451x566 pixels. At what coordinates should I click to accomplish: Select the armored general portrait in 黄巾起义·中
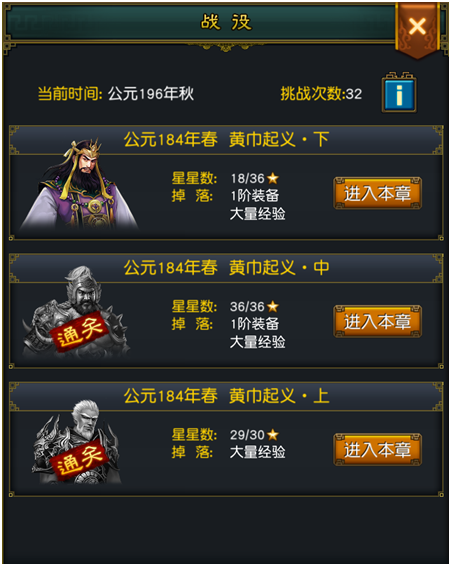coord(76,312)
